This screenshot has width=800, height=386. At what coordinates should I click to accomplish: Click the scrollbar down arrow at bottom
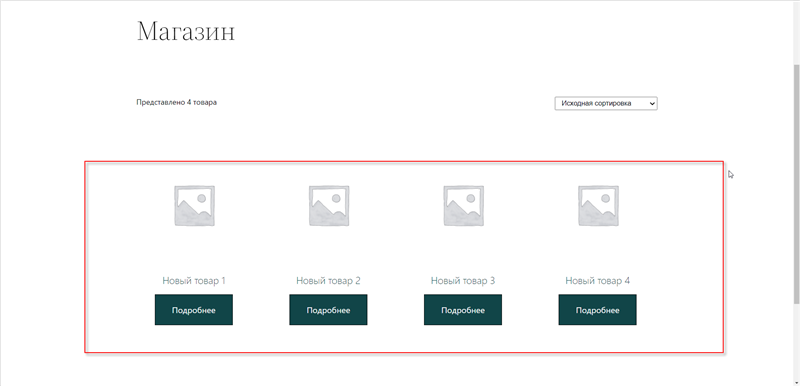tap(796, 382)
